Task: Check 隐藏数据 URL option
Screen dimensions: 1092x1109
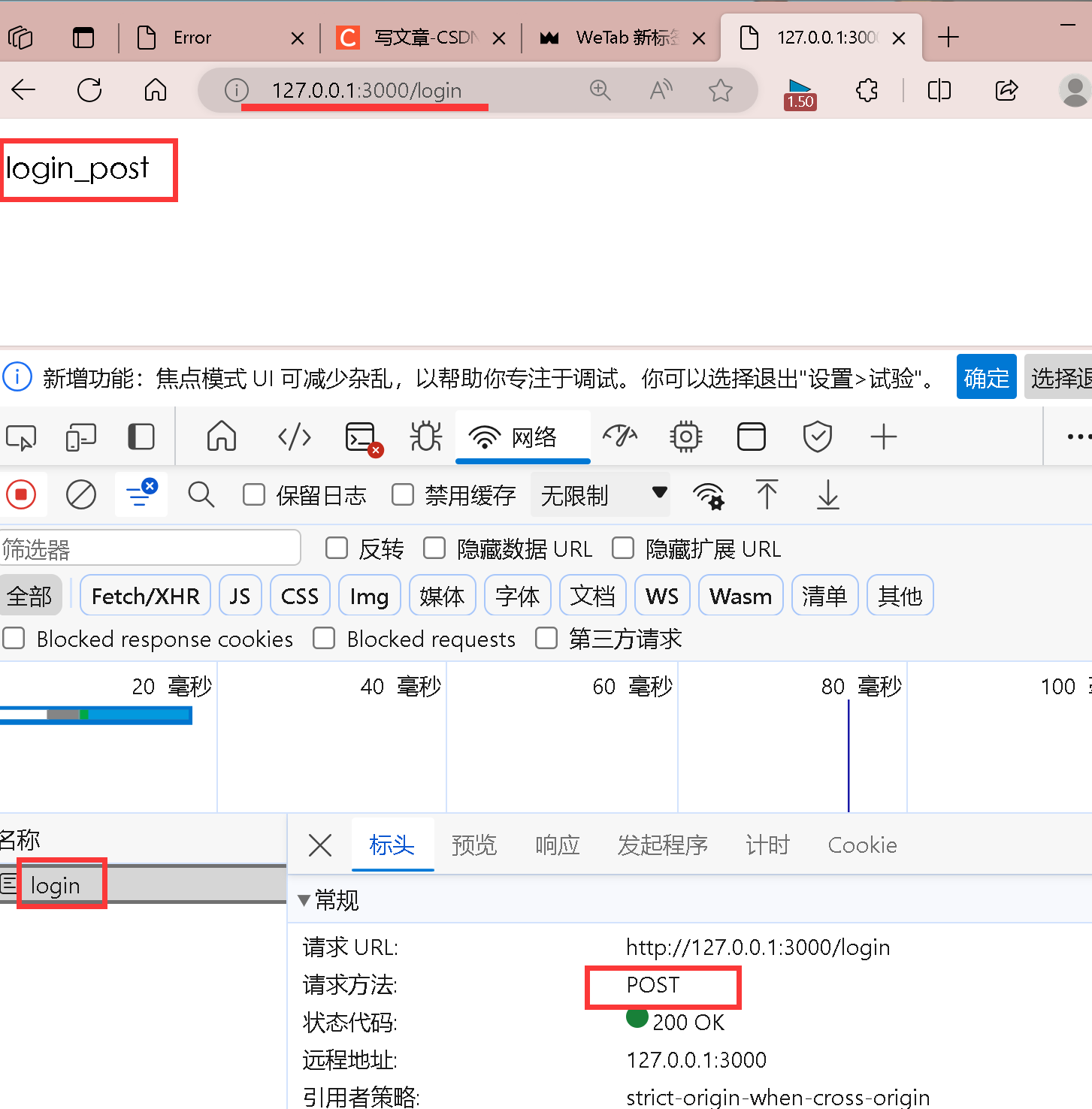Action: pos(434,548)
